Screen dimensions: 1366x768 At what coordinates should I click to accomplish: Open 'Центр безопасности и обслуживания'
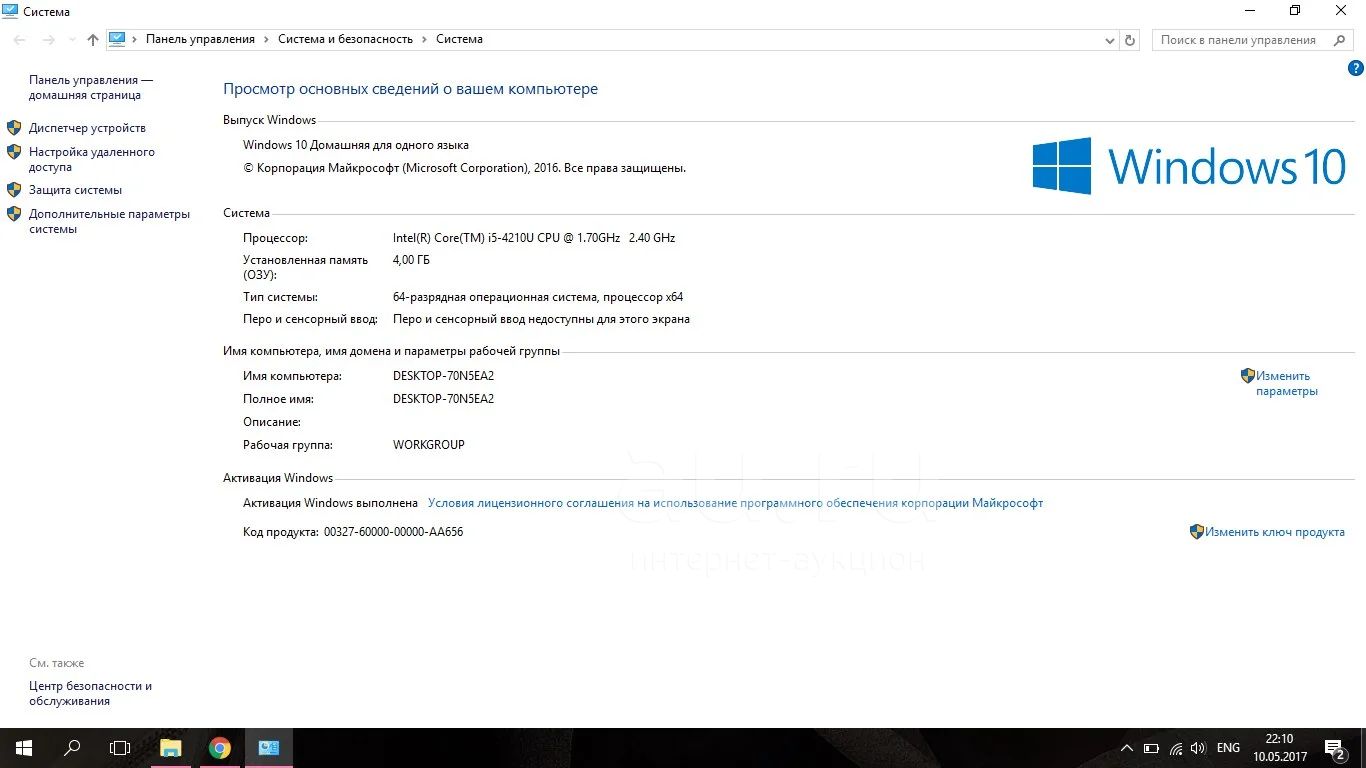[90, 694]
